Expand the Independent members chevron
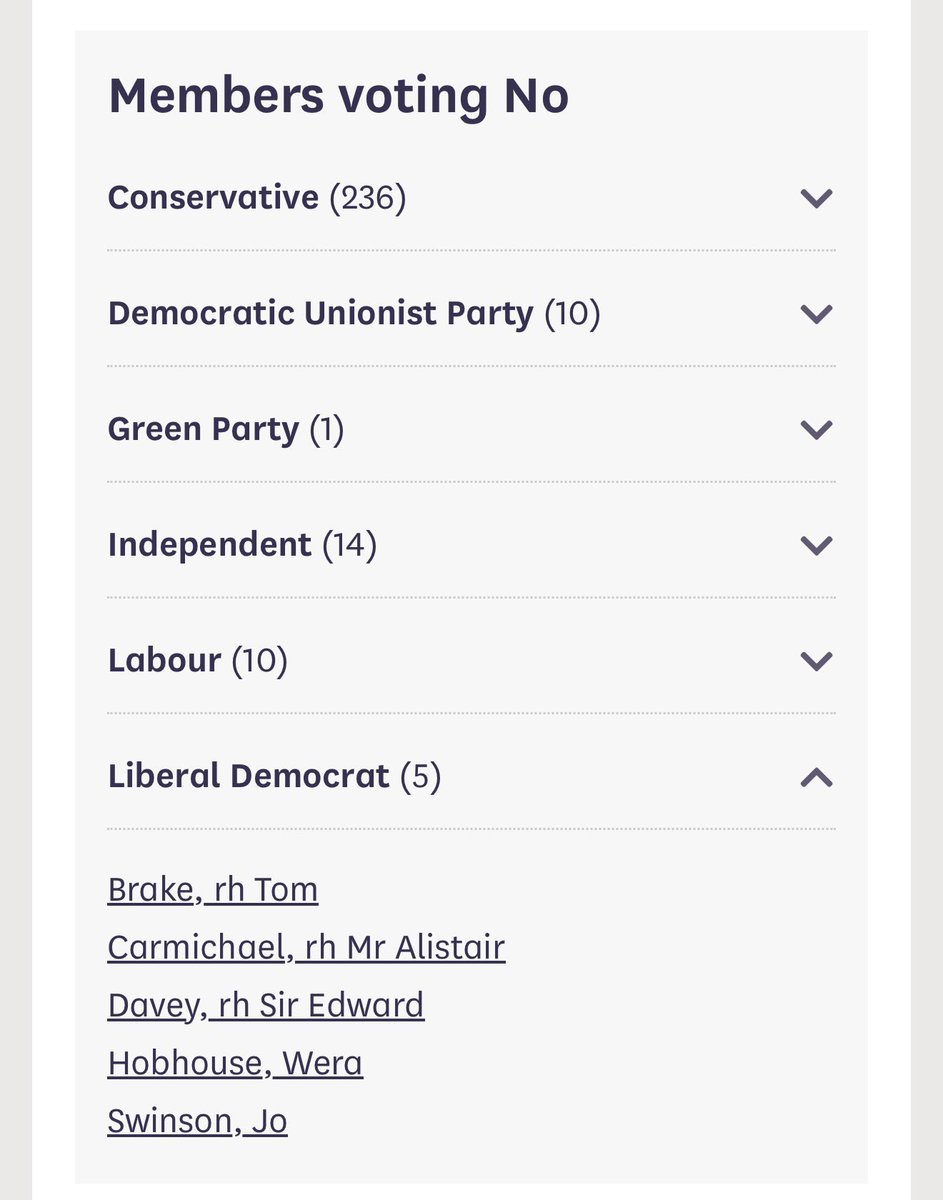This screenshot has height=1200, width=943. tap(817, 545)
